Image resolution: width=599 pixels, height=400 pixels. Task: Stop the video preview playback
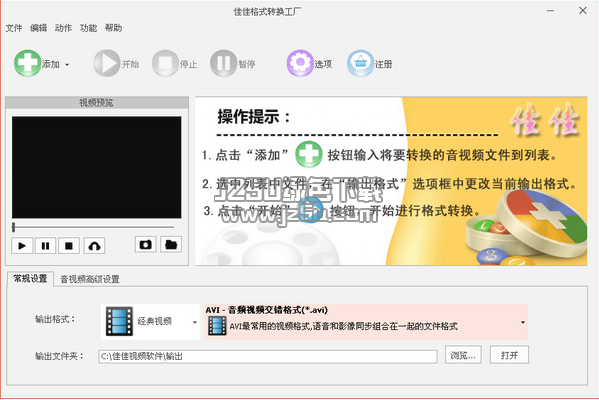(69, 246)
